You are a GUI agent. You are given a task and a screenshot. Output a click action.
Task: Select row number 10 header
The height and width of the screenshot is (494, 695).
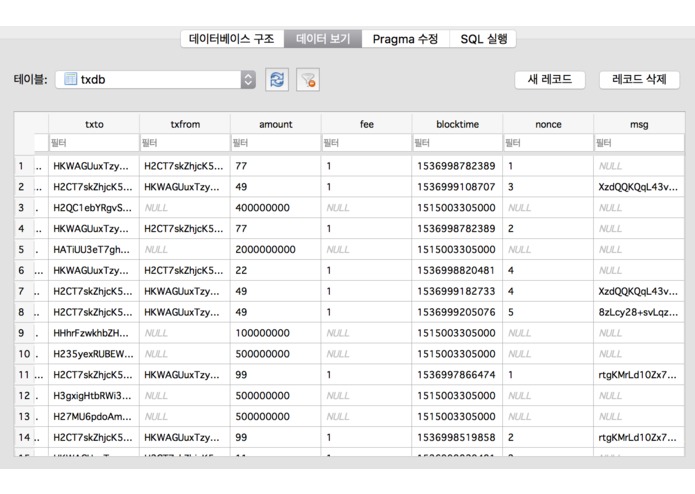click(x=24, y=354)
